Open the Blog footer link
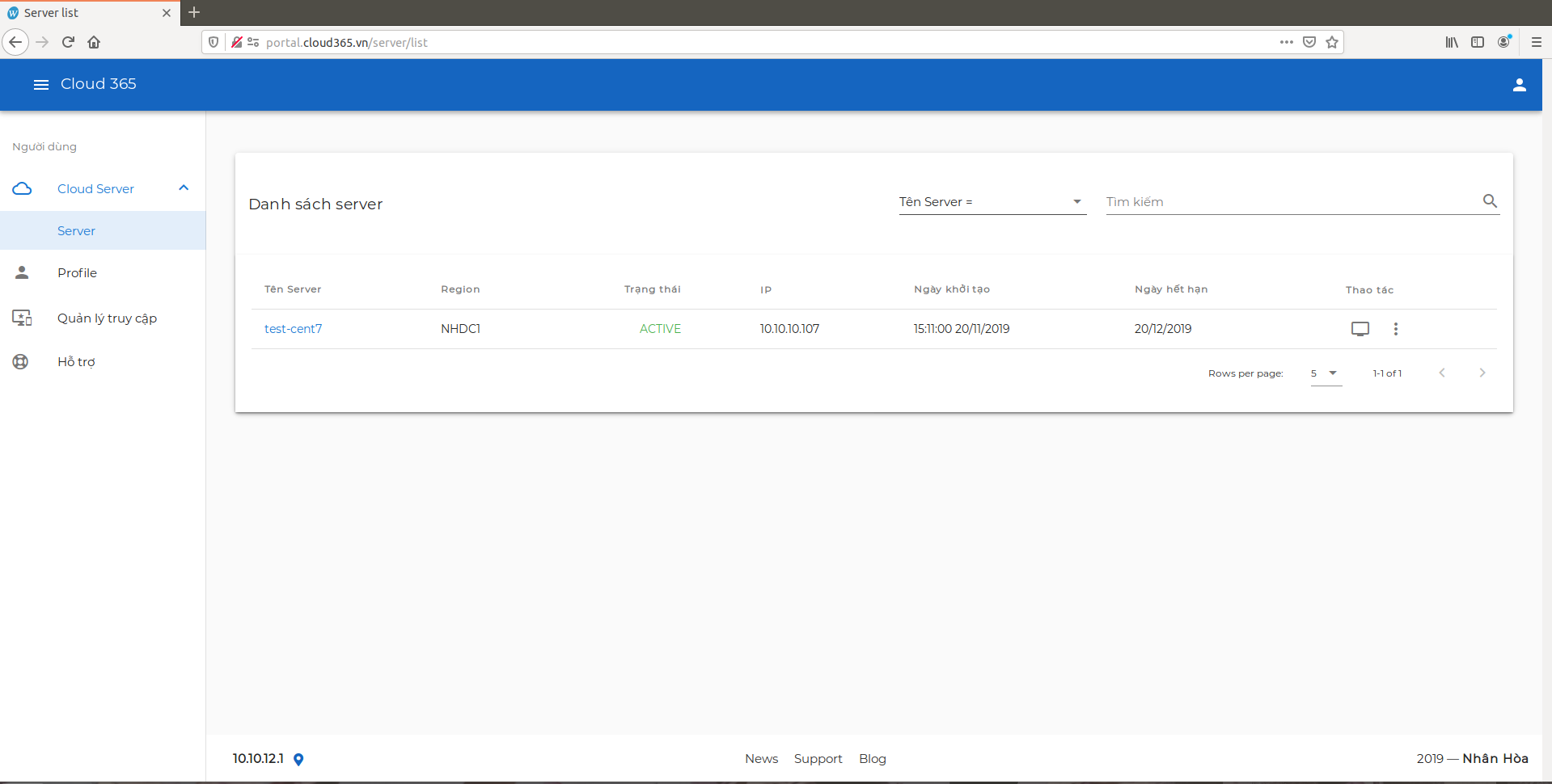This screenshot has width=1552, height=784. tap(873, 759)
